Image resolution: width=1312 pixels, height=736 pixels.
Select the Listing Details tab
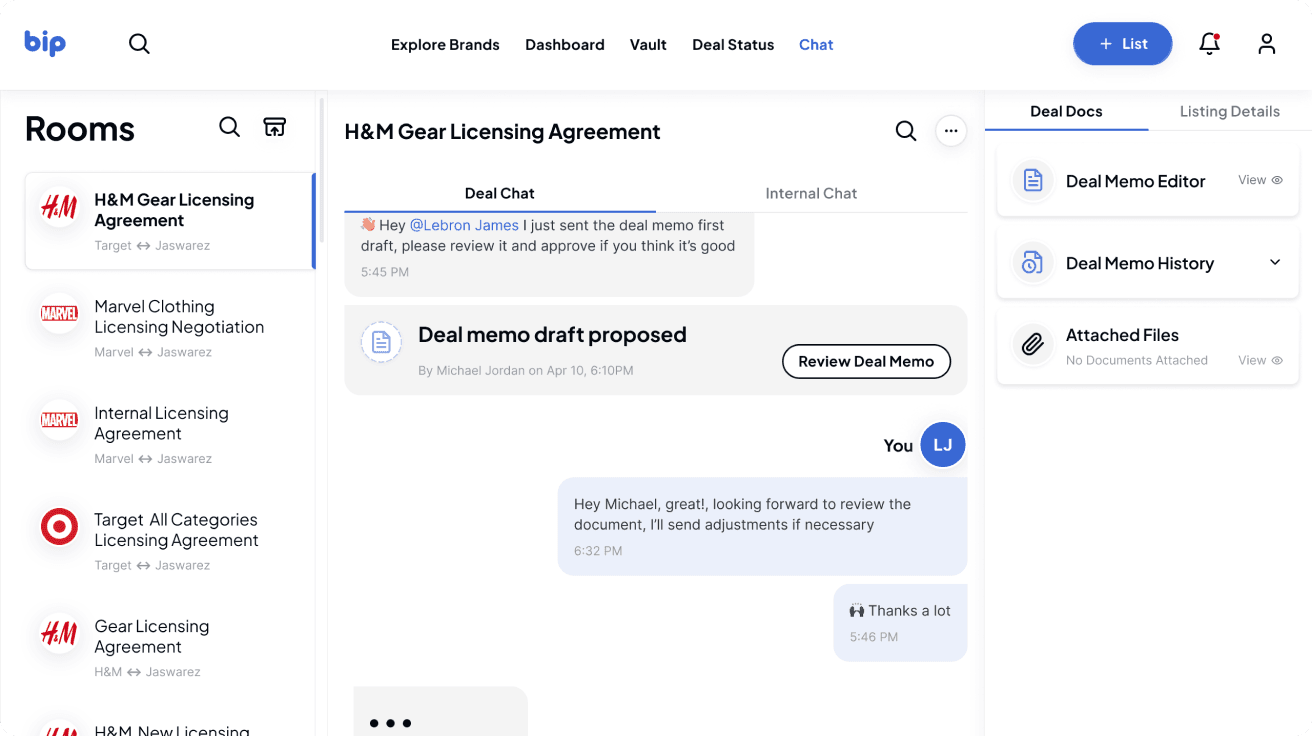pyautogui.click(x=1230, y=111)
